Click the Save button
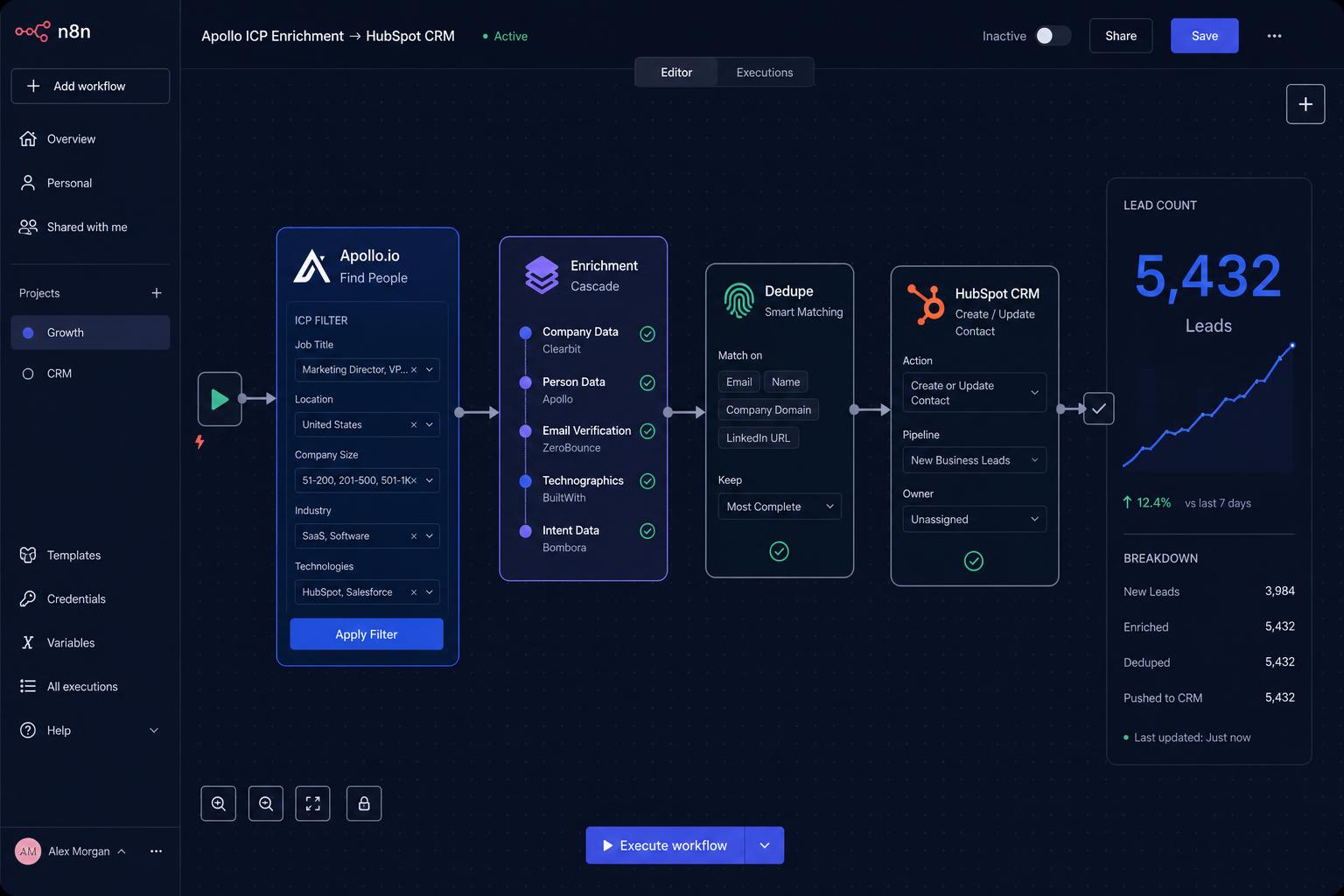The height and width of the screenshot is (896, 1344). click(1204, 36)
